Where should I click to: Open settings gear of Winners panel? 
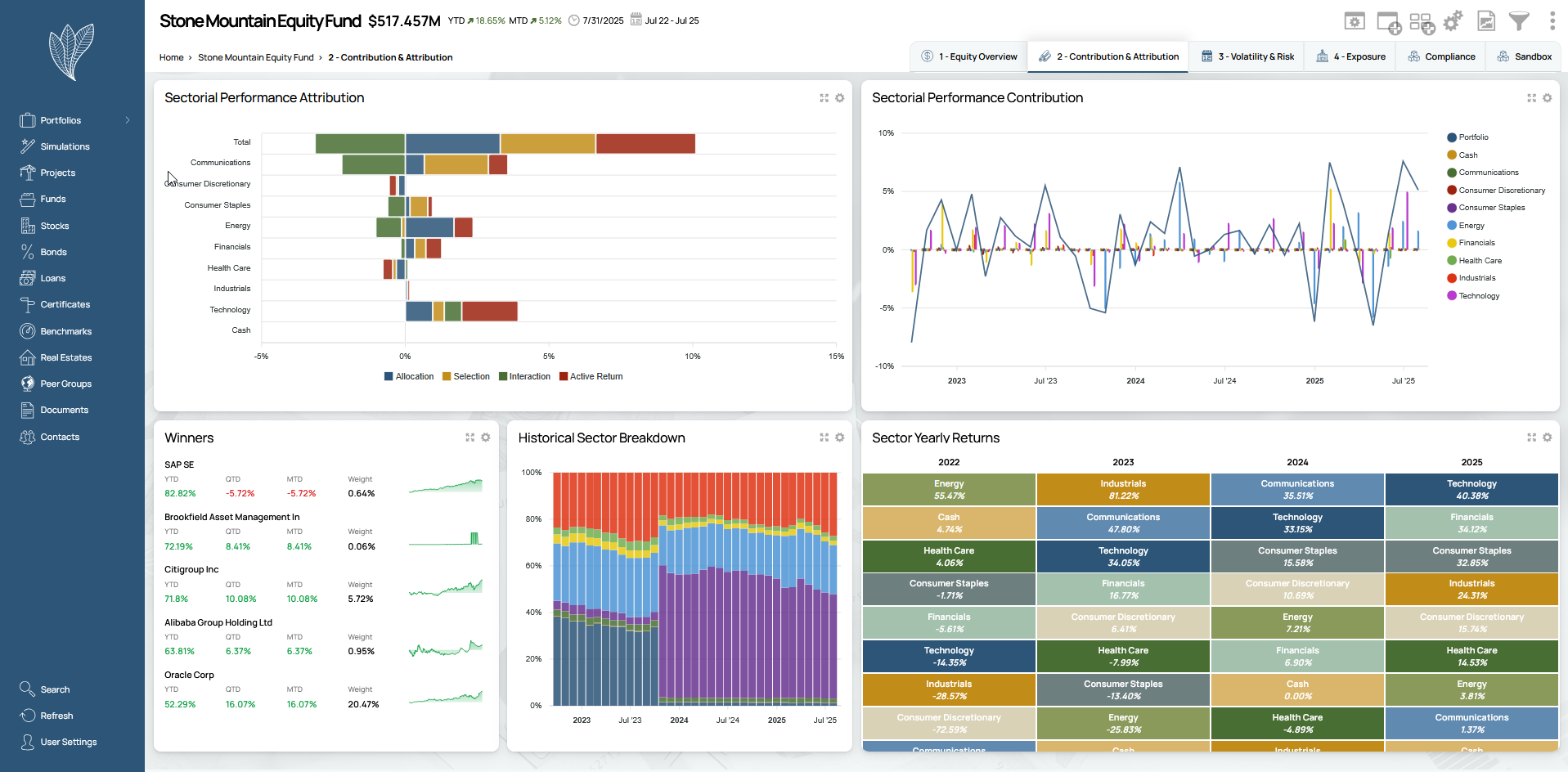point(486,438)
